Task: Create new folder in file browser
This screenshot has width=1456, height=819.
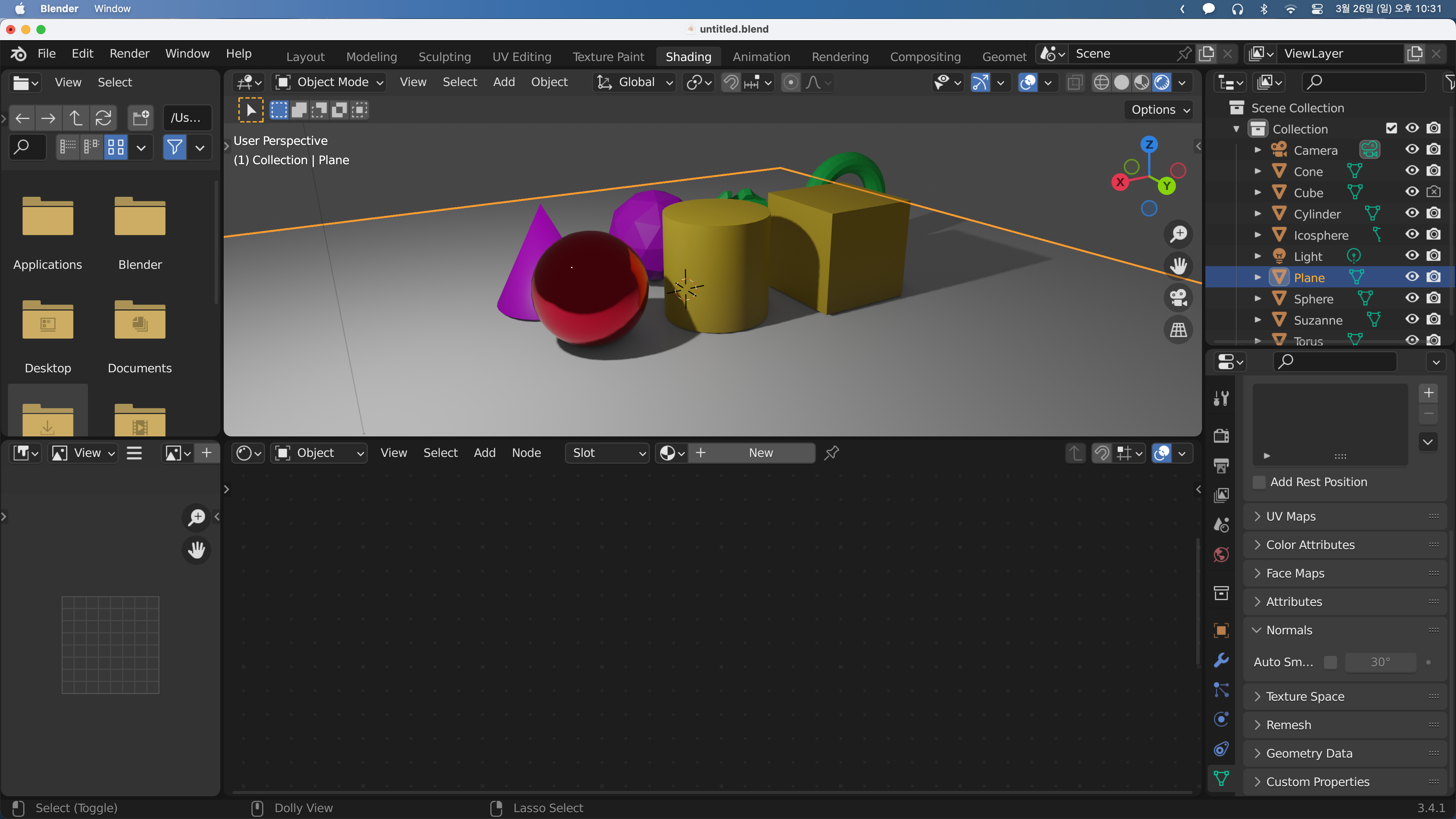Action: point(141,118)
